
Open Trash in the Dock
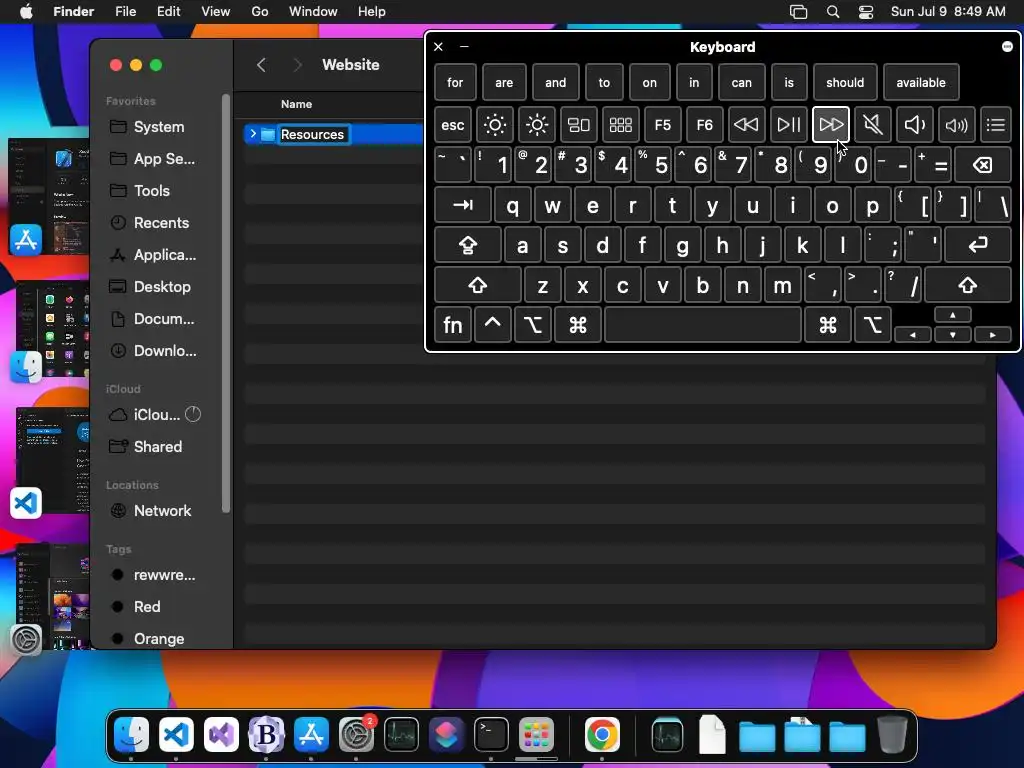[892, 734]
